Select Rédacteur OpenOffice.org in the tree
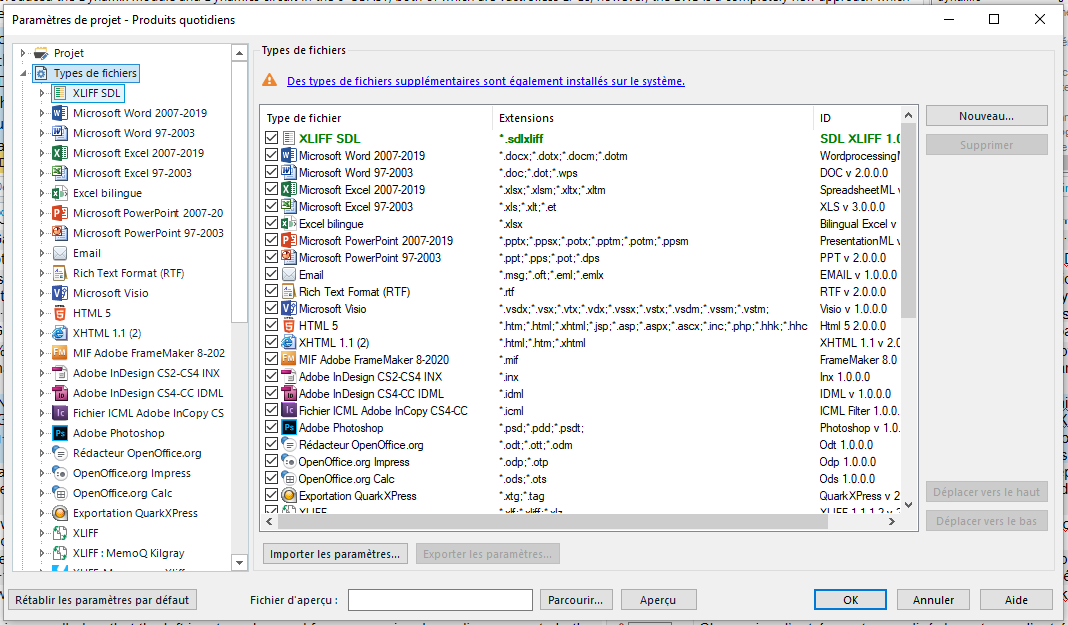Image resolution: width=1068 pixels, height=625 pixels. [137, 453]
